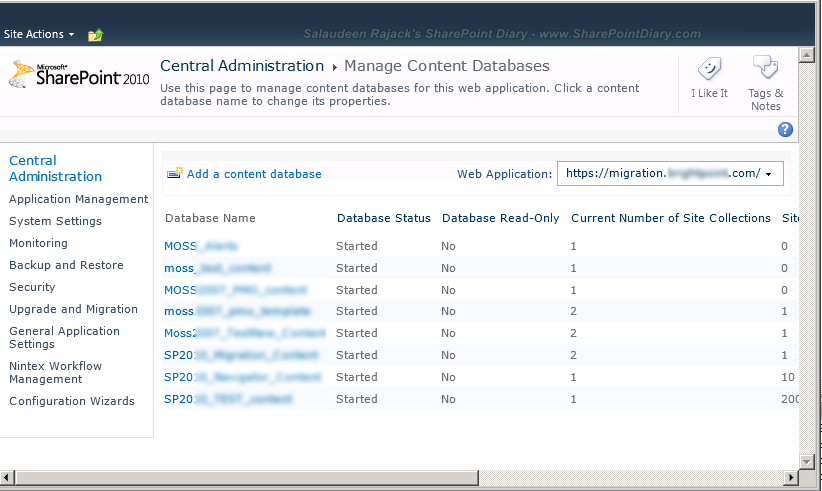This screenshot has height=491, width=822.
Task: Click the SharePoint 2010 logo
Action: (x=79, y=74)
